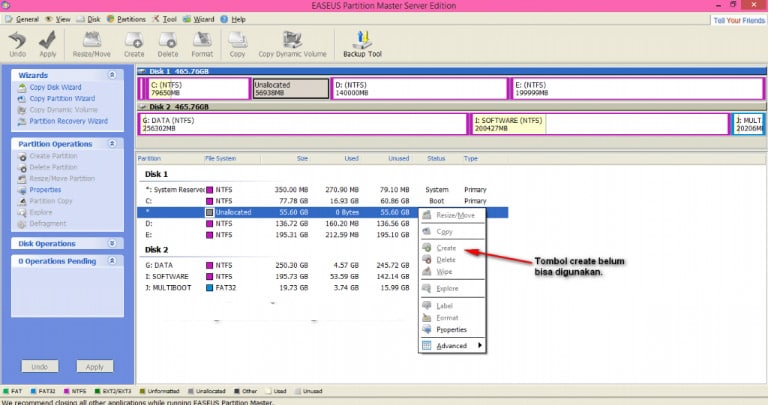Viewport: 769px width, 405px height.
Task: Collapse Disk 2 header in disk map
Action: [142, 106]
